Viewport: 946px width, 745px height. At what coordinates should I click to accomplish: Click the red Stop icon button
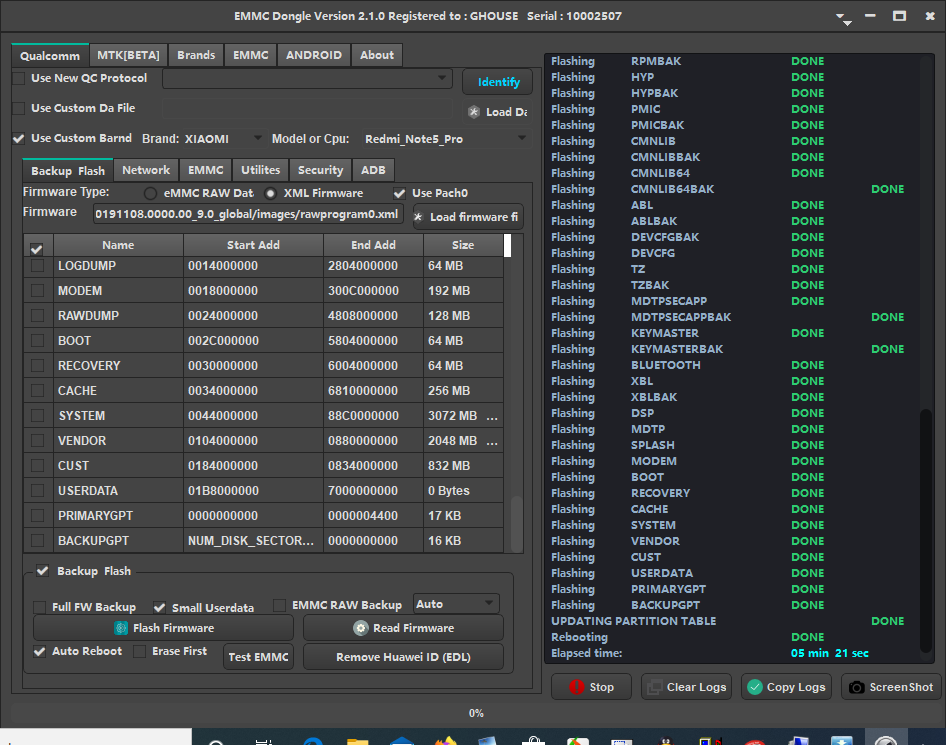click(576, 687)
